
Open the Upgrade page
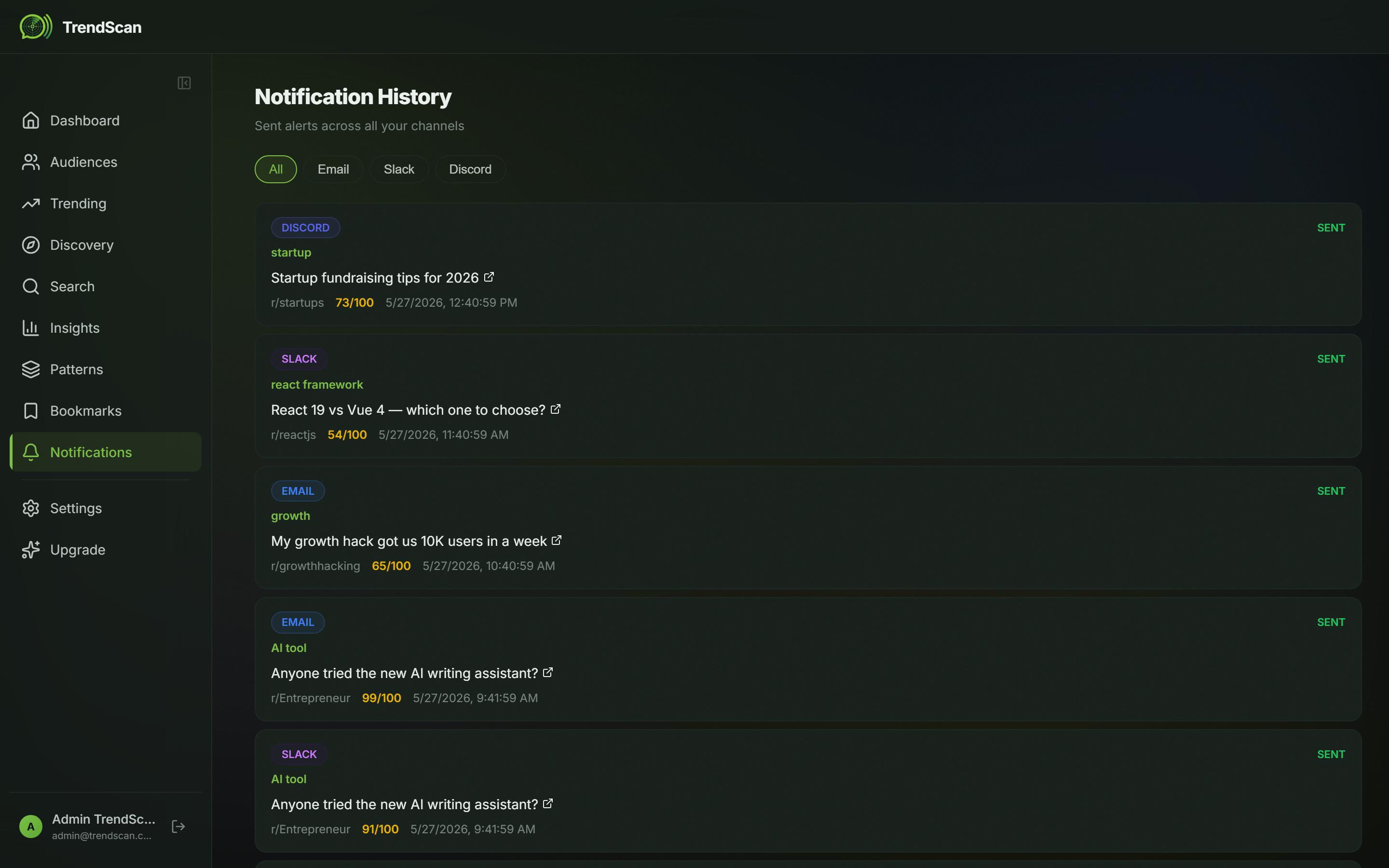[106, 549]
